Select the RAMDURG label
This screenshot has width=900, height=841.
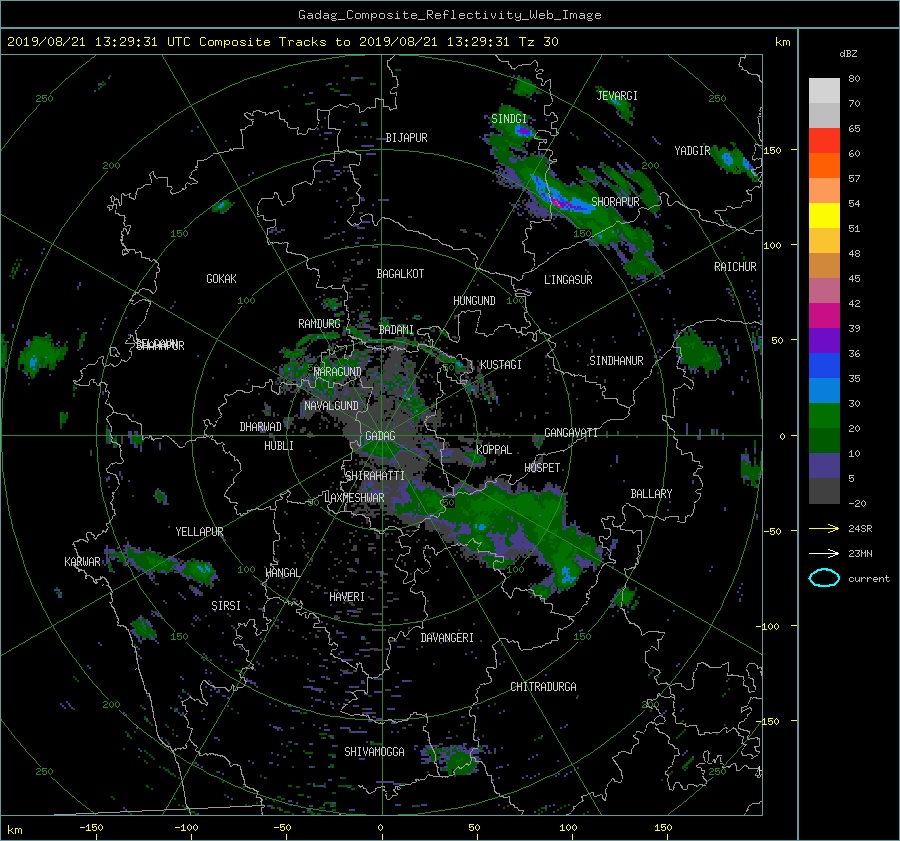click(x=319, y=324)
